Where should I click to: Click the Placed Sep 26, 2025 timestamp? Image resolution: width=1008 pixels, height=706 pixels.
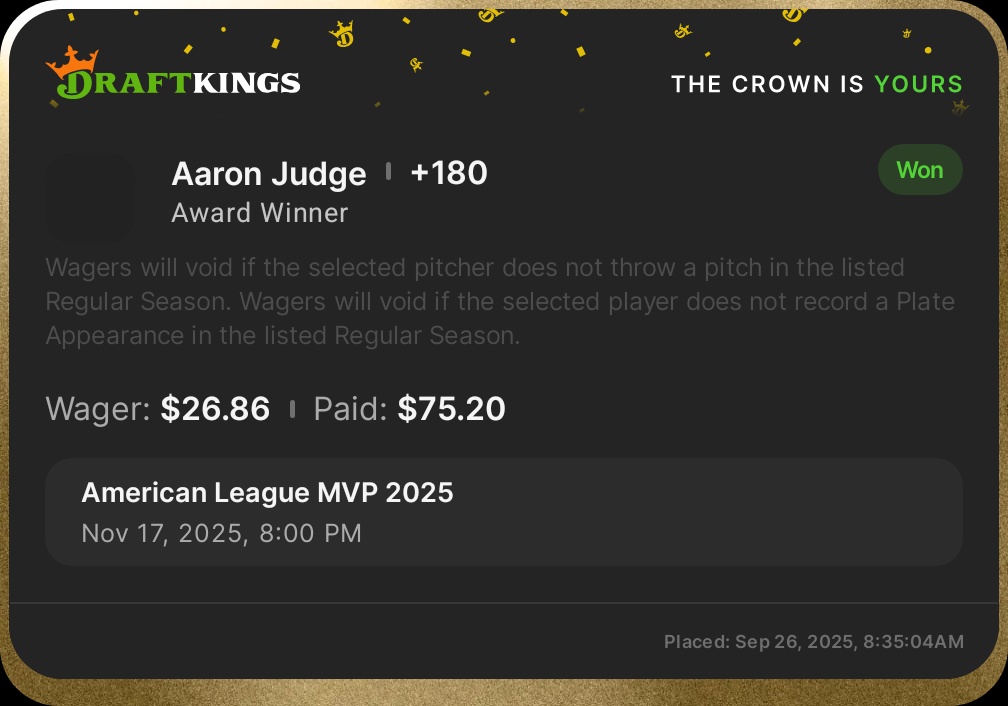pyautogui.click(x=813, y=642)
